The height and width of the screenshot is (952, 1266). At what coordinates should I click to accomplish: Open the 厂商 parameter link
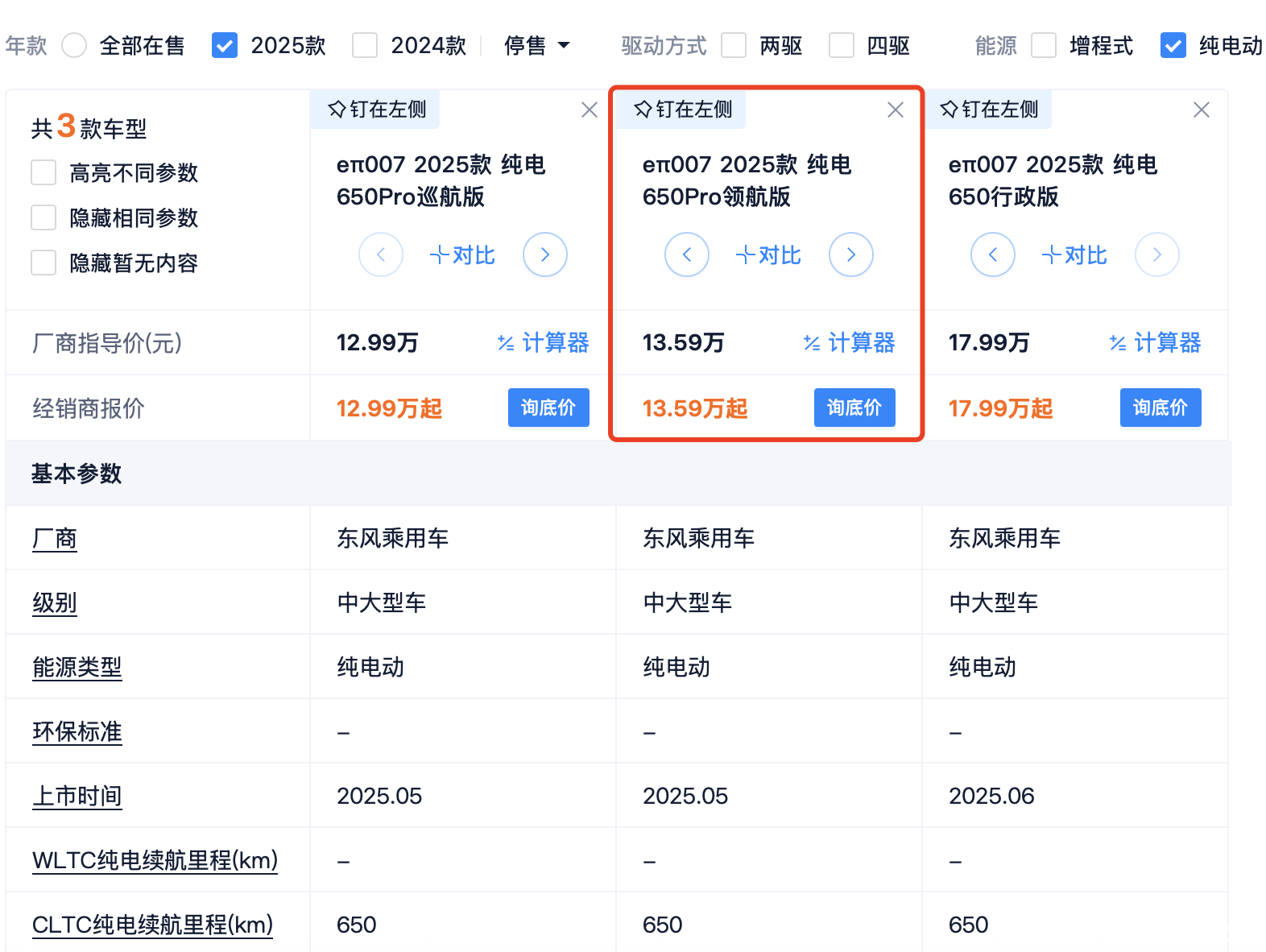click(x=55, y=538)
